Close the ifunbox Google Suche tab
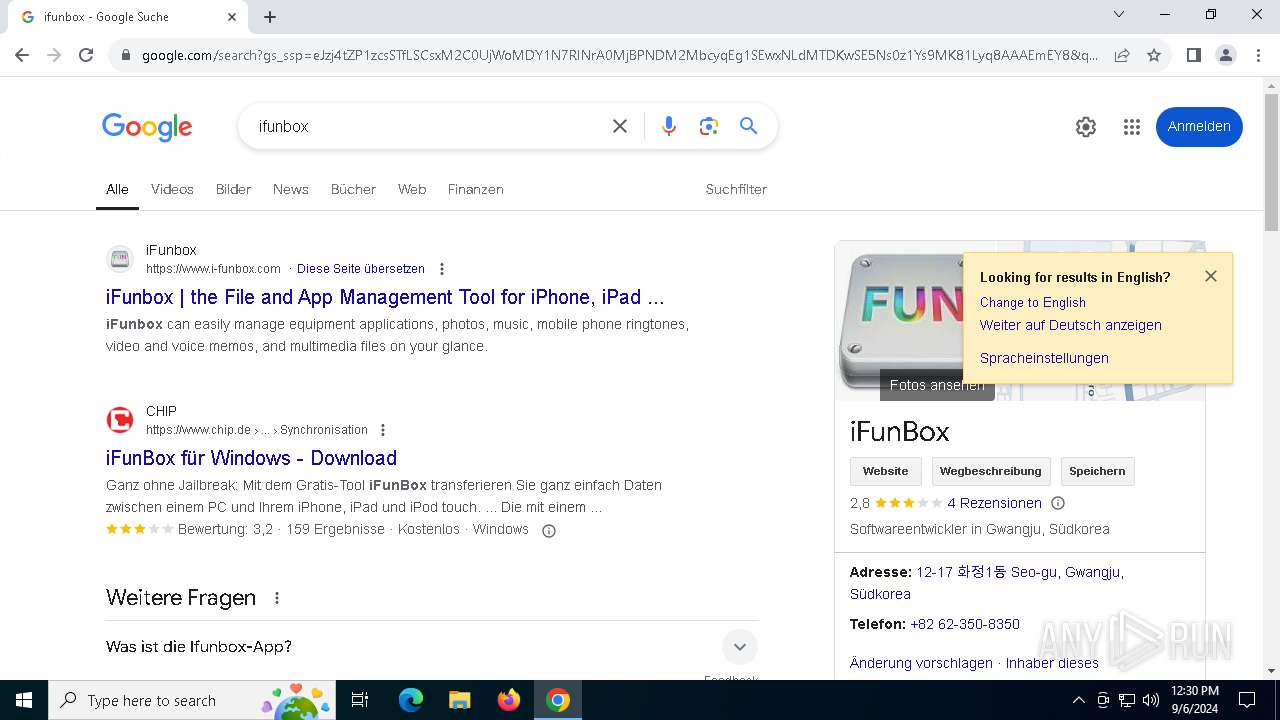The width and height of the screenshot is (1280, 720). click(232, 17)
